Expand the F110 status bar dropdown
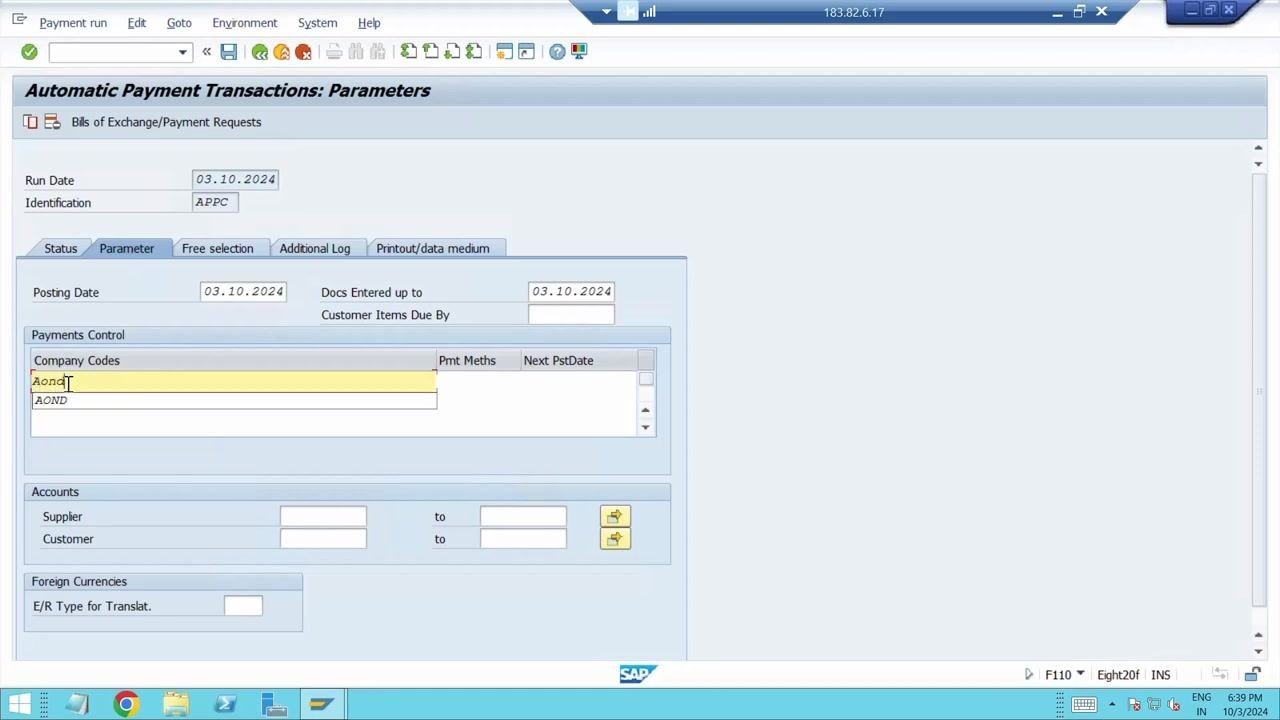1280x720 pixels. click(x=1080, y=674)
